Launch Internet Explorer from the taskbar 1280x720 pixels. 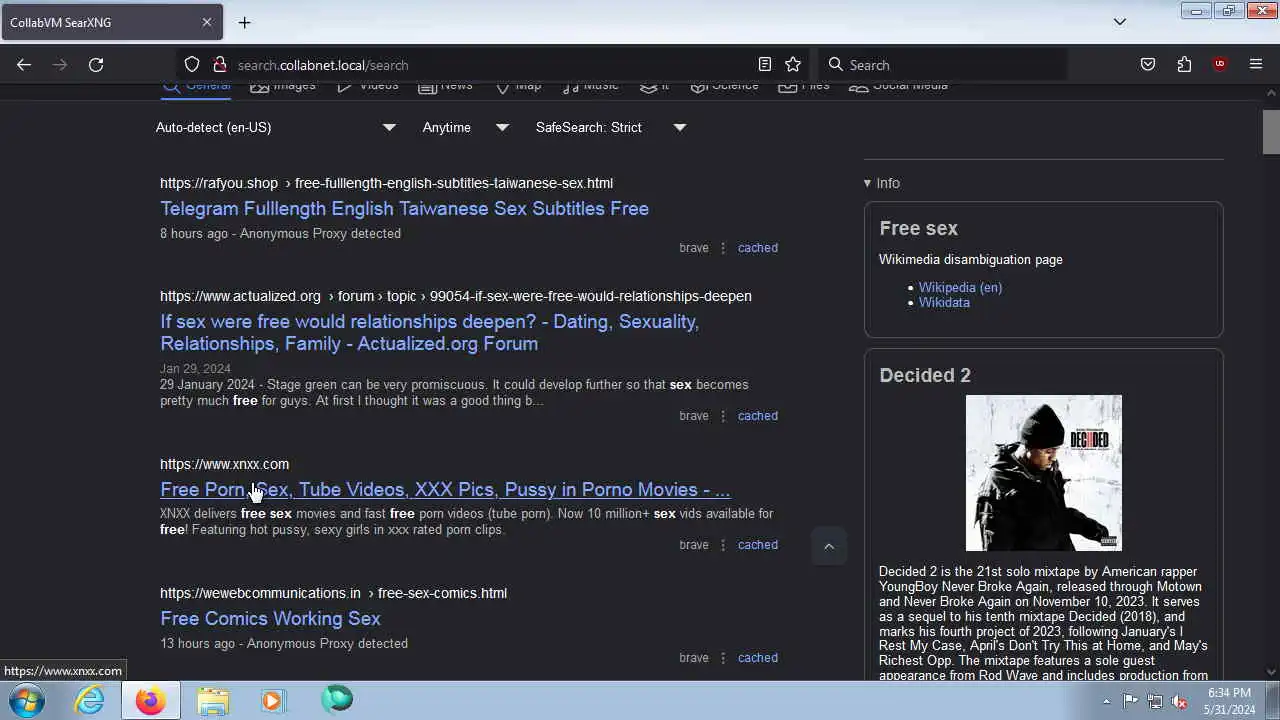pyautogui.click(x=90, y=700)
